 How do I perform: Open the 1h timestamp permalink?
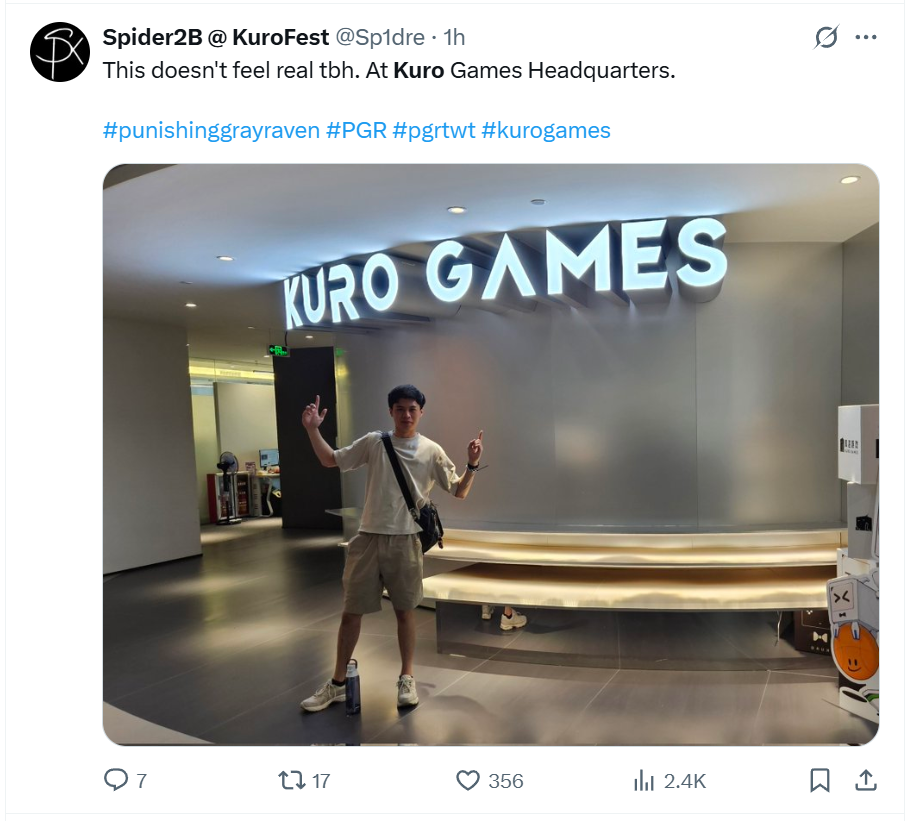click(x=454, y=37)
